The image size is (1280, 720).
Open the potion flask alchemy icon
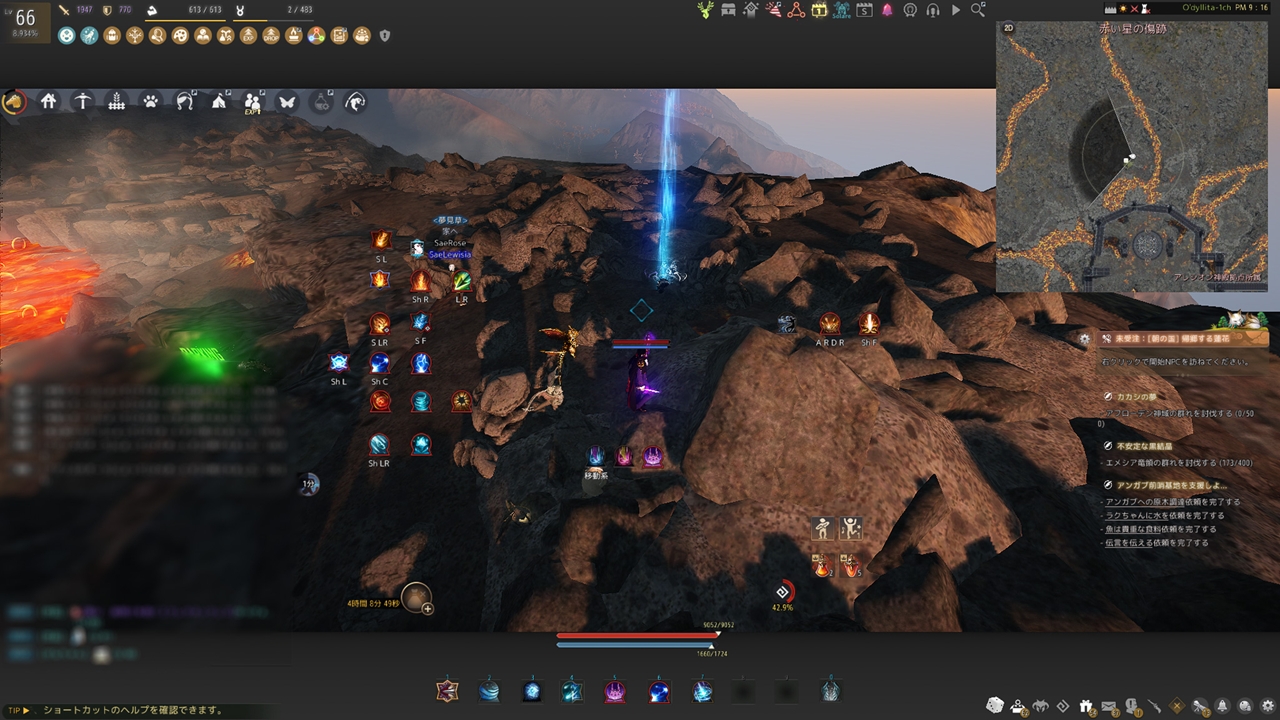click(x=321, y=101)
